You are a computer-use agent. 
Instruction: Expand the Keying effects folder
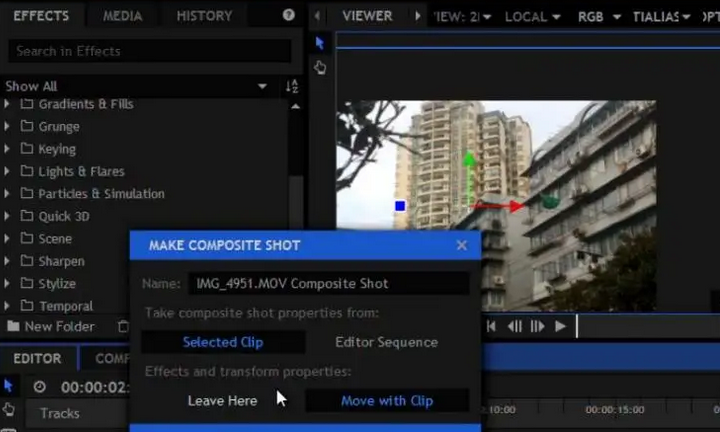point(8,149)
